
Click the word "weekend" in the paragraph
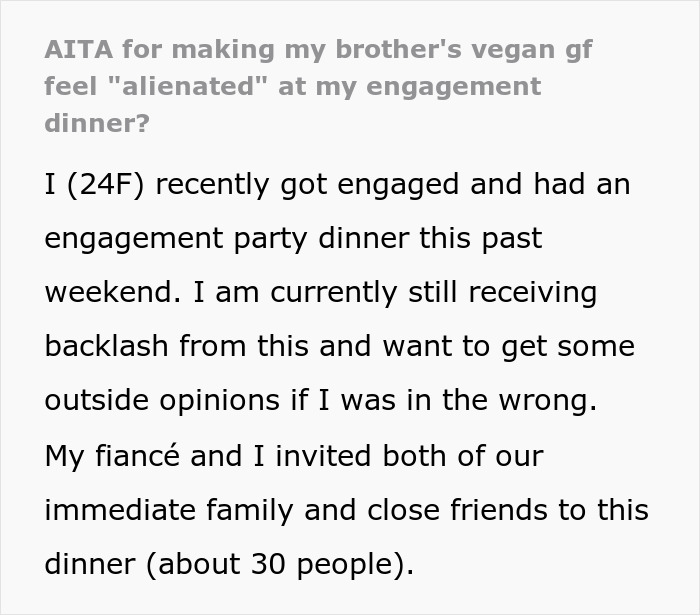[x=104, y=294]
